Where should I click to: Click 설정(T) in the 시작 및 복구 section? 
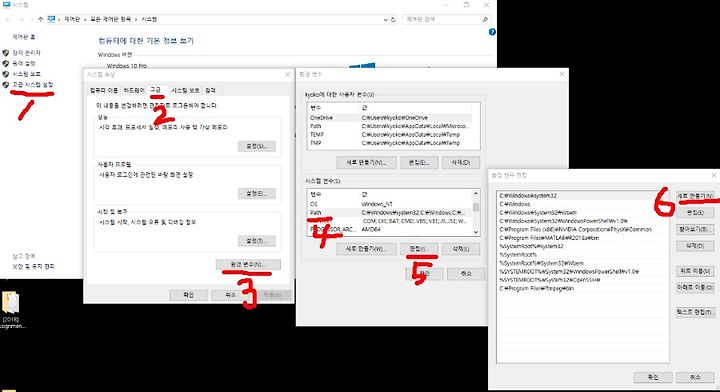coord(257,241)
